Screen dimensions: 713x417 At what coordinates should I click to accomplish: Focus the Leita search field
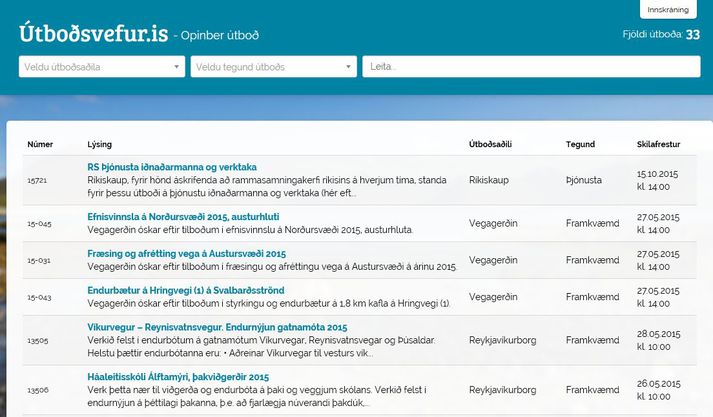(x=530, y=67)
